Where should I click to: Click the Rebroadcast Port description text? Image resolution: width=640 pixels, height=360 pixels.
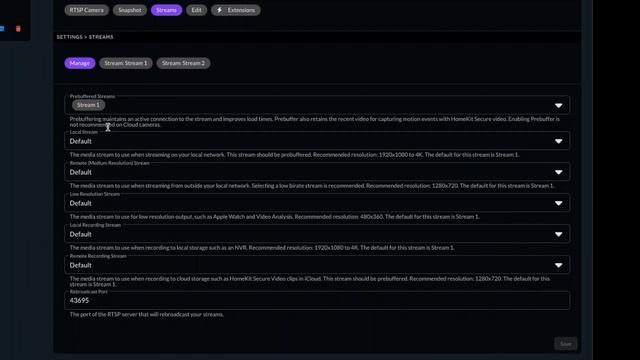click(x=147, y=315)
